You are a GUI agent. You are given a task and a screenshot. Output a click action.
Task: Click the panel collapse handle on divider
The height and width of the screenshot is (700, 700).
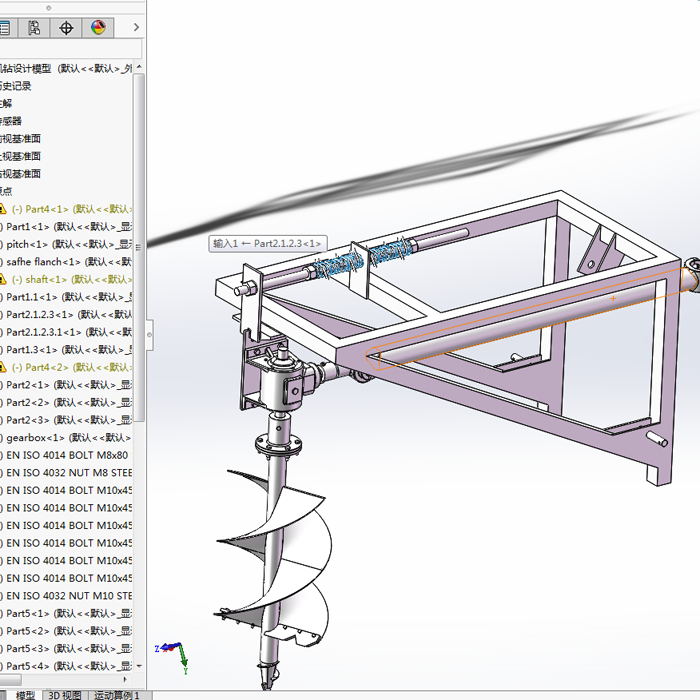point(150,335)
